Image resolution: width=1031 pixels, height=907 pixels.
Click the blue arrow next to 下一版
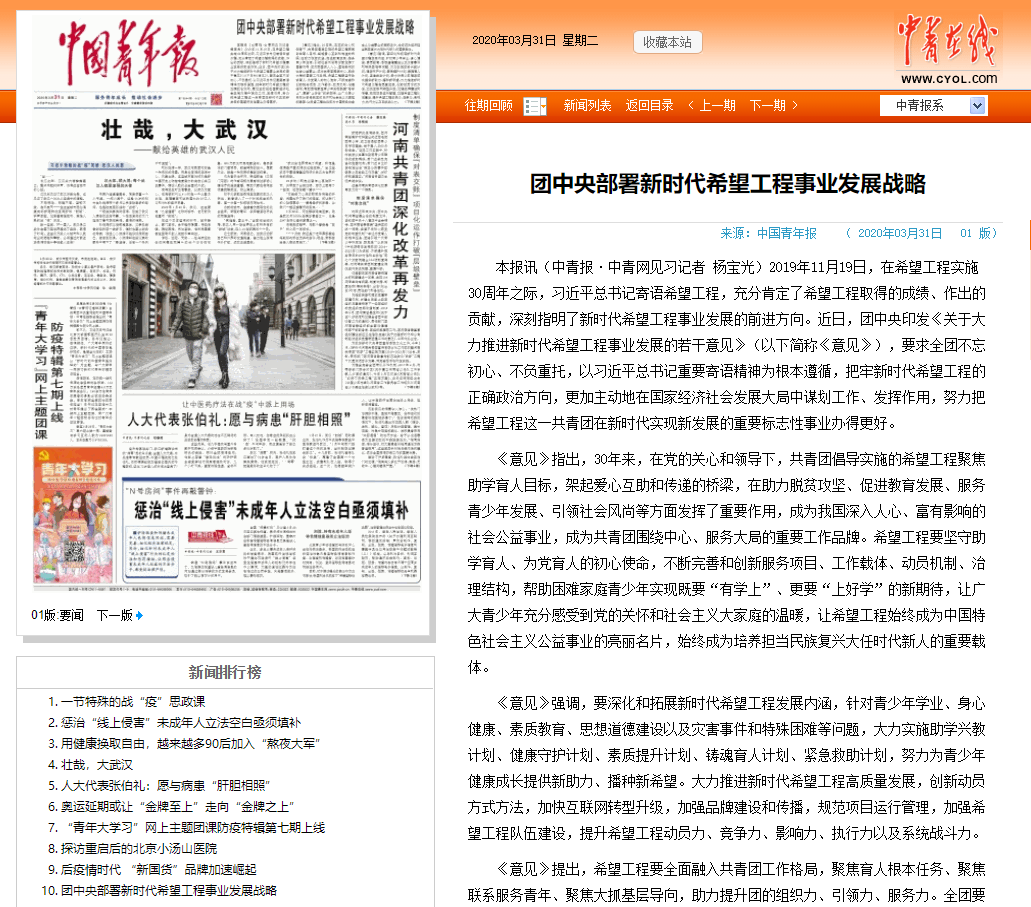pyautogui.click(x=139, y=616)
